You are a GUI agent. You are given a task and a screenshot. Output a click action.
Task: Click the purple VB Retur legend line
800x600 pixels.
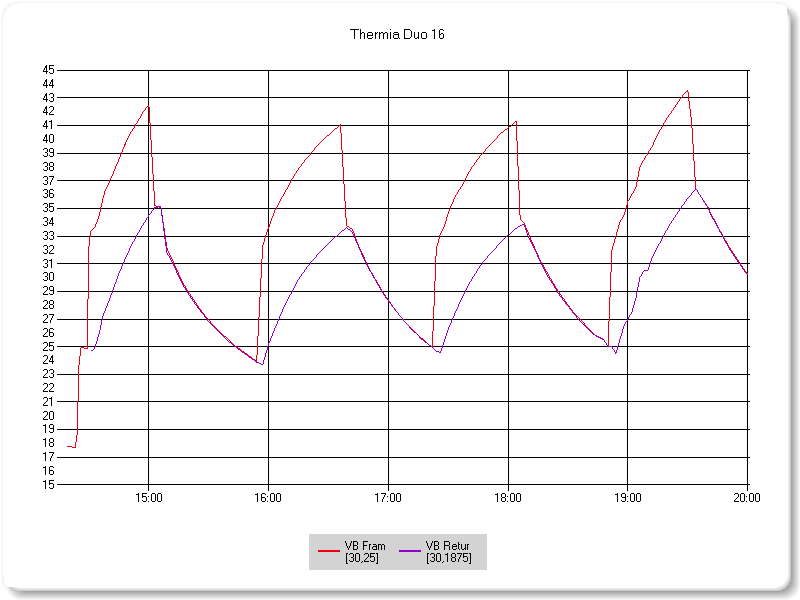411,551
